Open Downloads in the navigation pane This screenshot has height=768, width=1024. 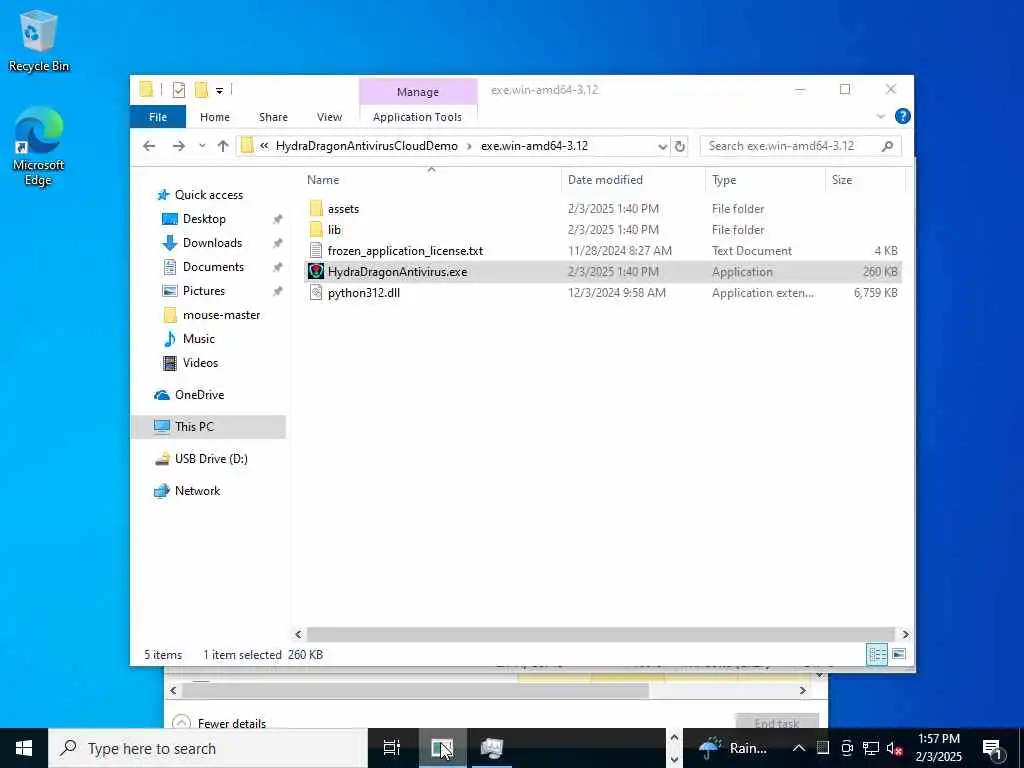[x=212, y=243]
